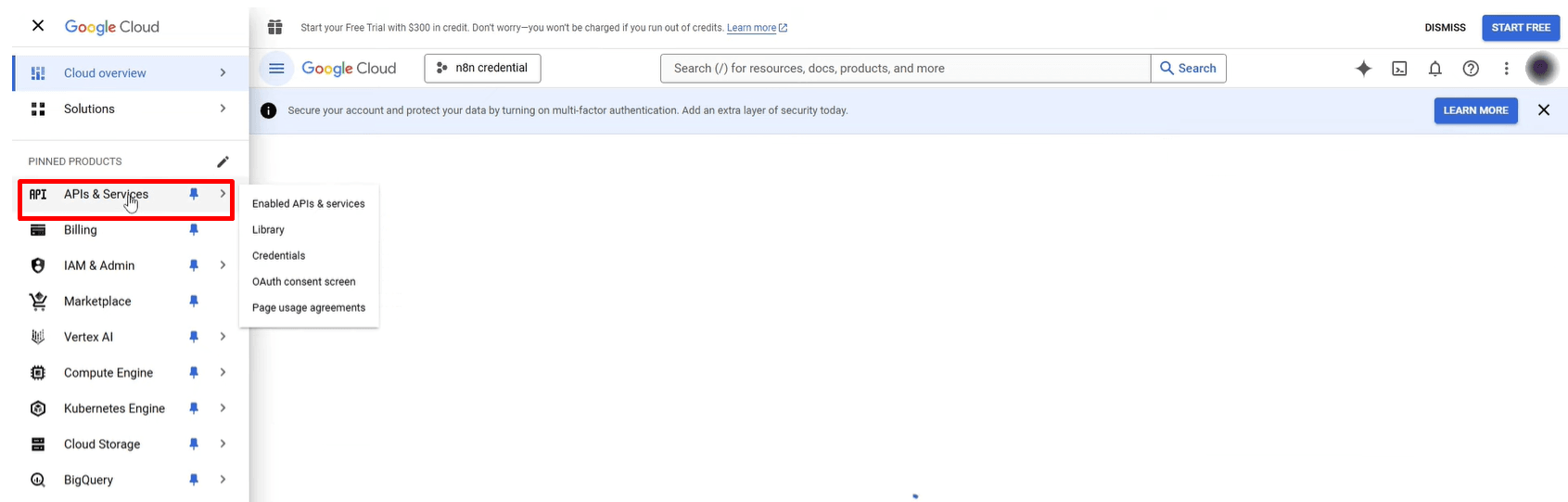Open Gemini AI assistant sparkle icon

[1363, 69]
